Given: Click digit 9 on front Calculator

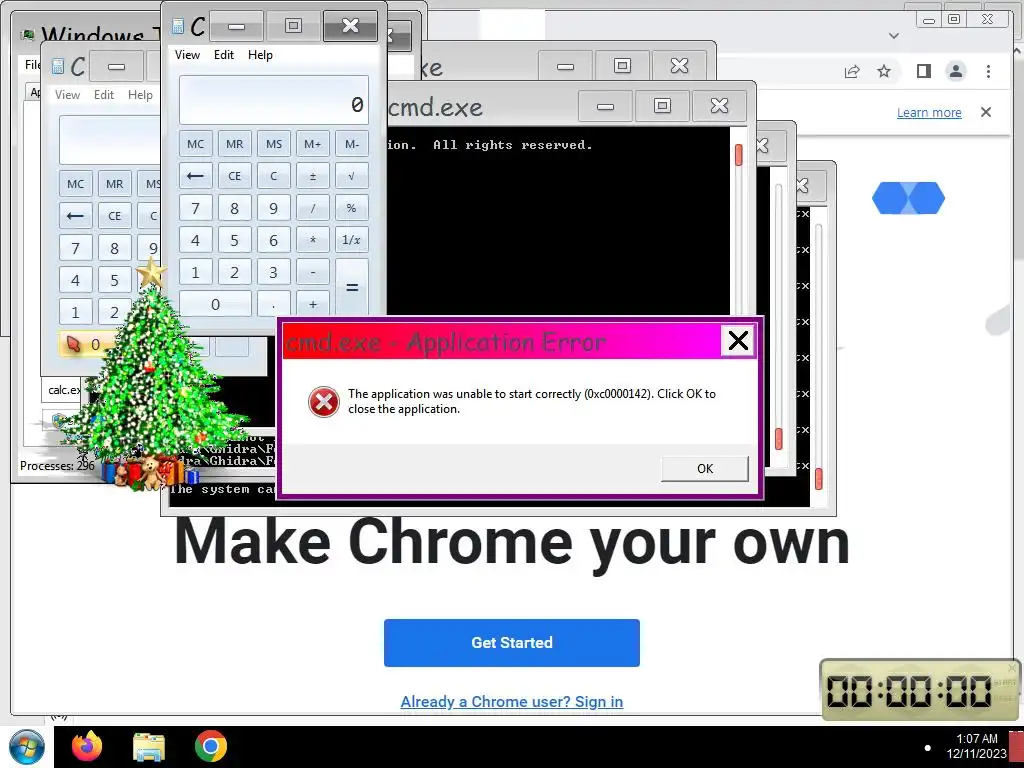Looking at the screenshot, I should pos(274,208).
